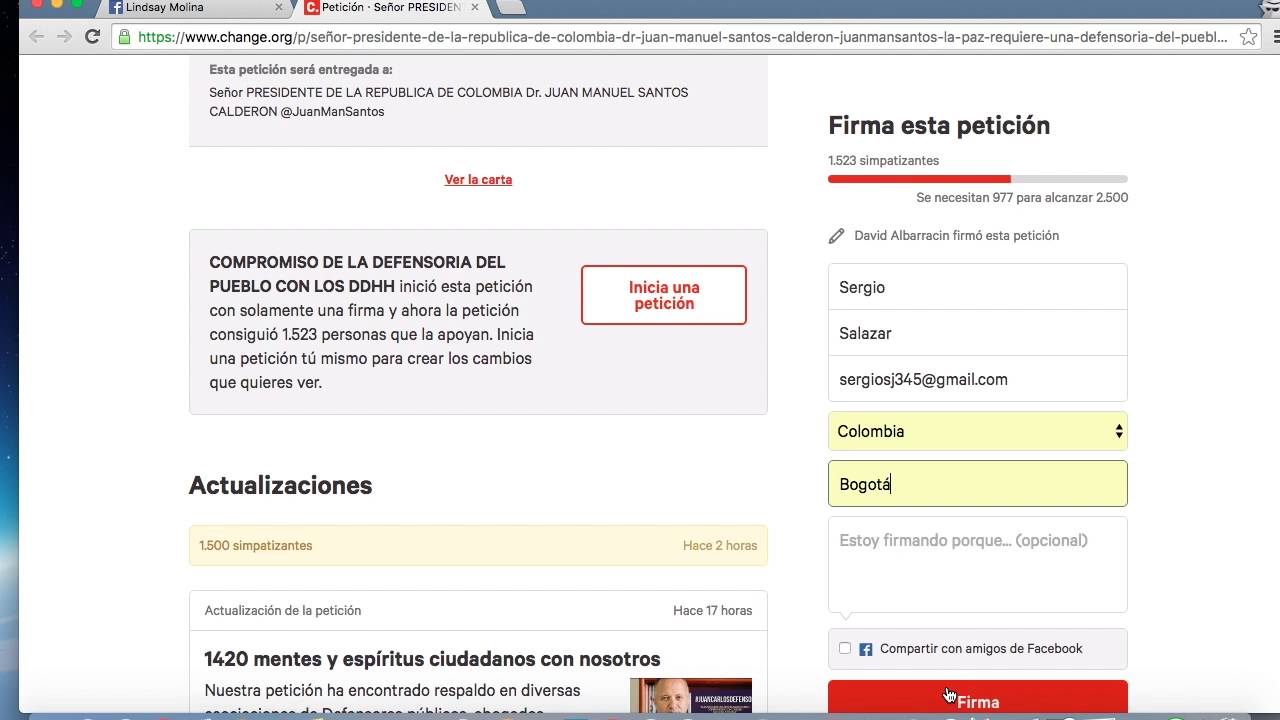Screen dimensions: 1280x720
Task: Reload the page with refresh icon
Action: pyautogui.click(x=92, y=37)
